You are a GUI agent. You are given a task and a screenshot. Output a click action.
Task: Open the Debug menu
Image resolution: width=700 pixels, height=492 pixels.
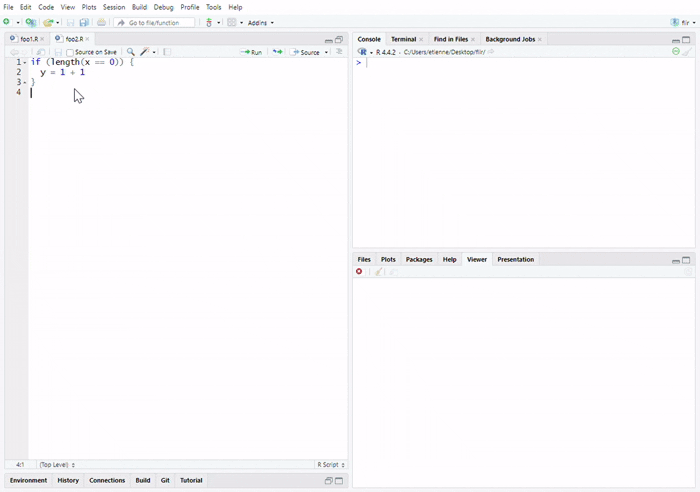pos(163,7)
